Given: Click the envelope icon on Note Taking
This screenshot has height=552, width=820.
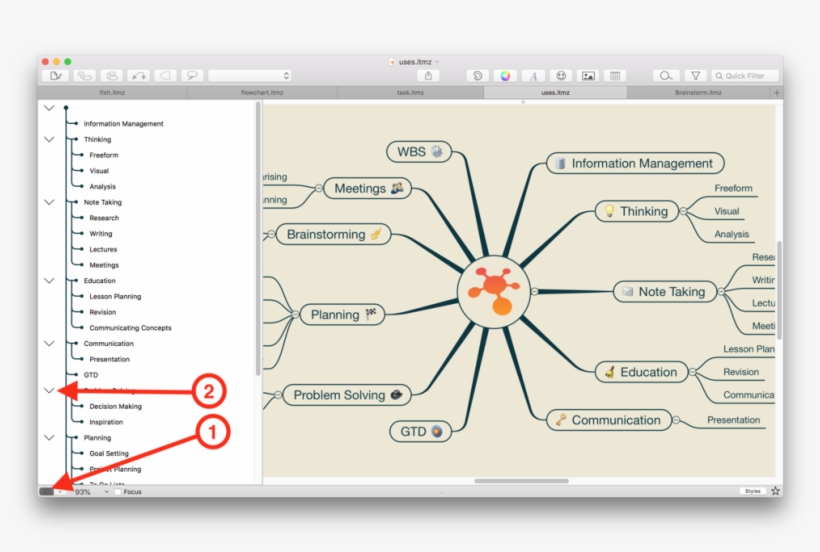Looking at the screenshot, I should point(627,292).
